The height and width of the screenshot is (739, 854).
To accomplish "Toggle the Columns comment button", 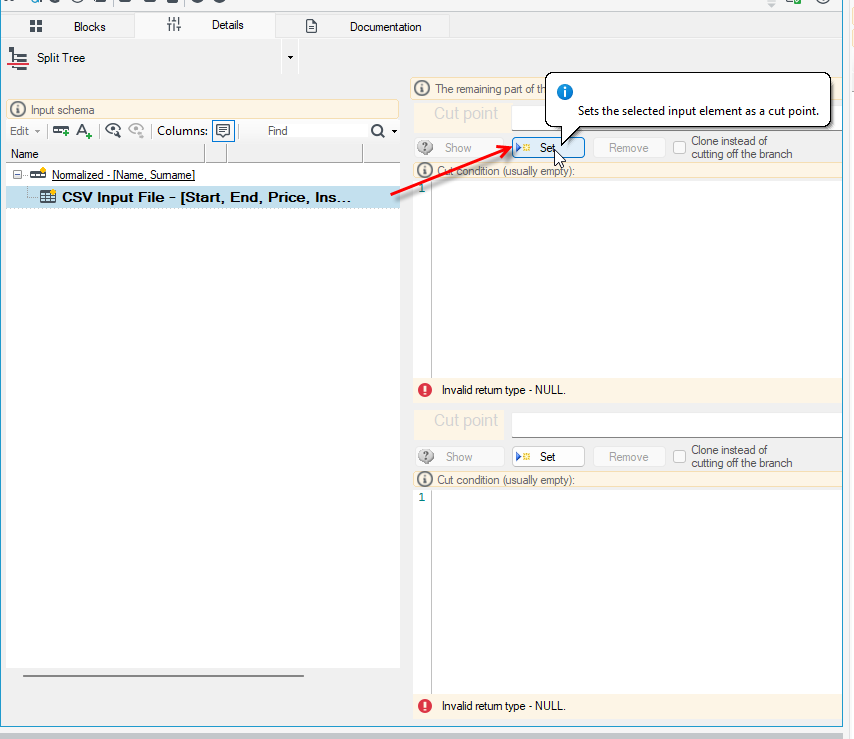I will (223, 131).
